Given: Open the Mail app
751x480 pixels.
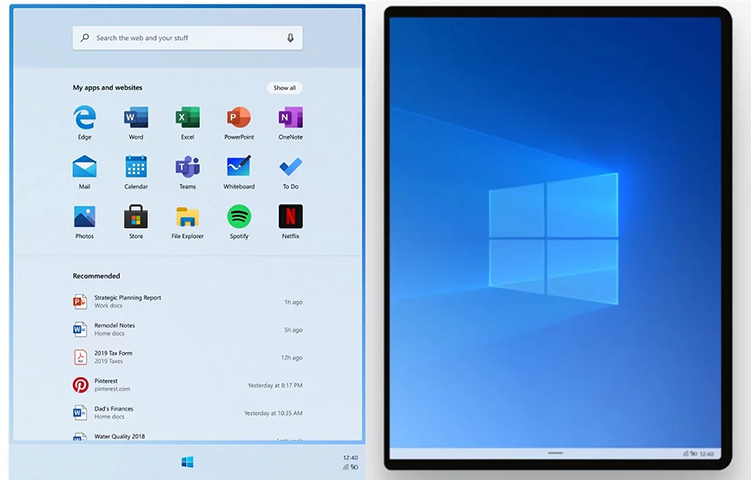Looking at the screenshot, I should 84,167.
